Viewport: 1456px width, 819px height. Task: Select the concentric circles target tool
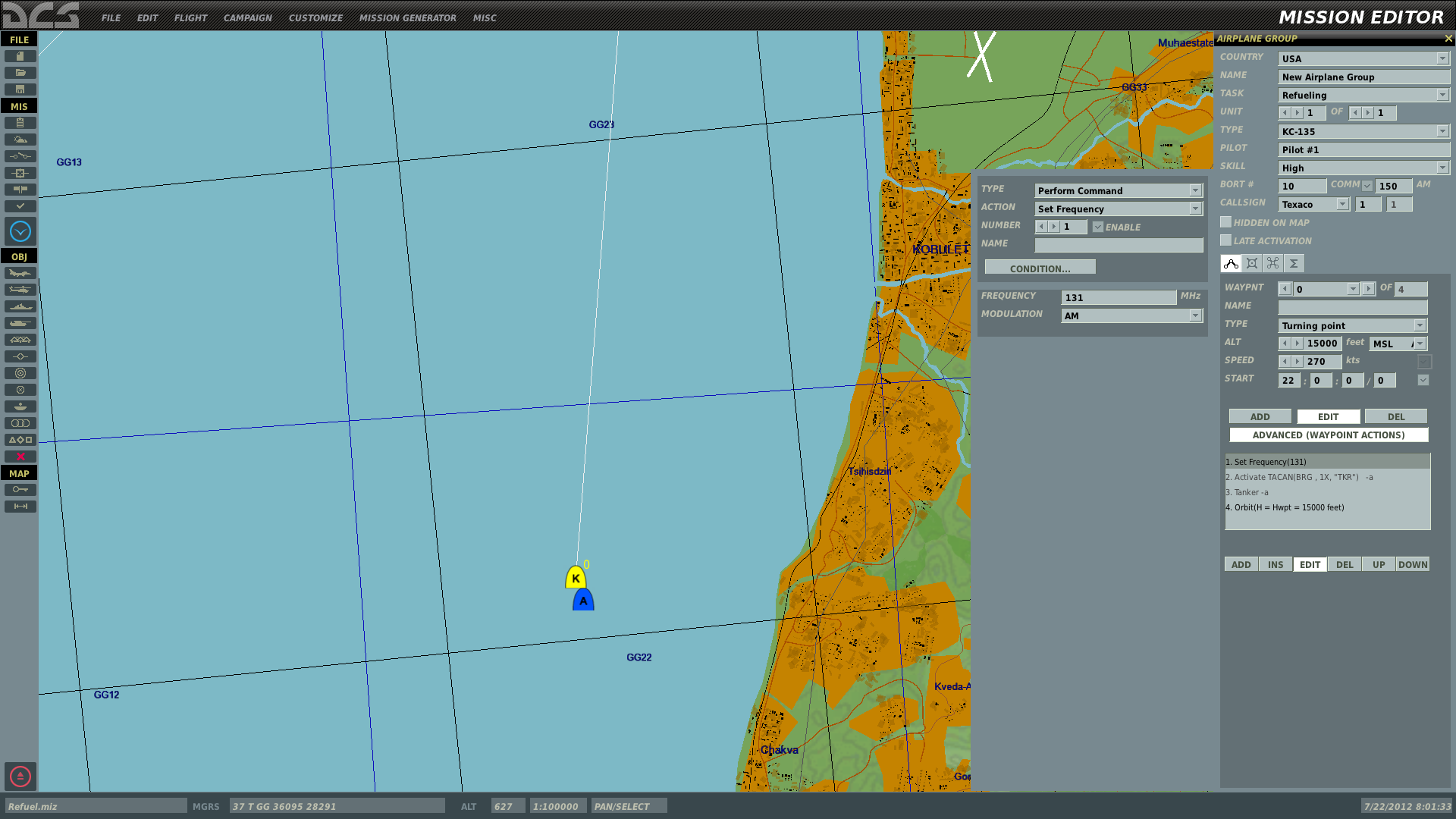[20, 373]
